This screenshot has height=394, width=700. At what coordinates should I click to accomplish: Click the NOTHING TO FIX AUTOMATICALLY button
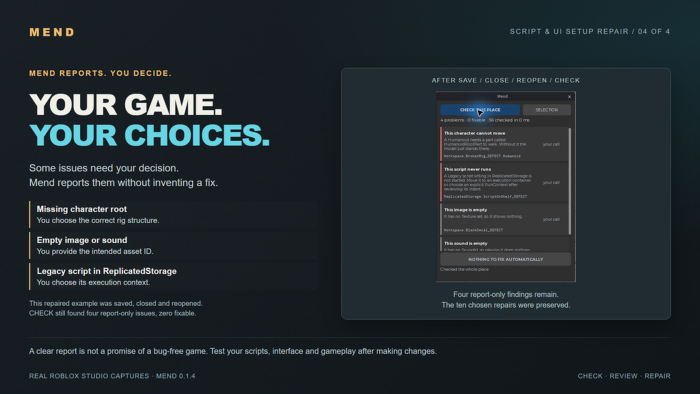pyautogui.click(x=505, y=259)
